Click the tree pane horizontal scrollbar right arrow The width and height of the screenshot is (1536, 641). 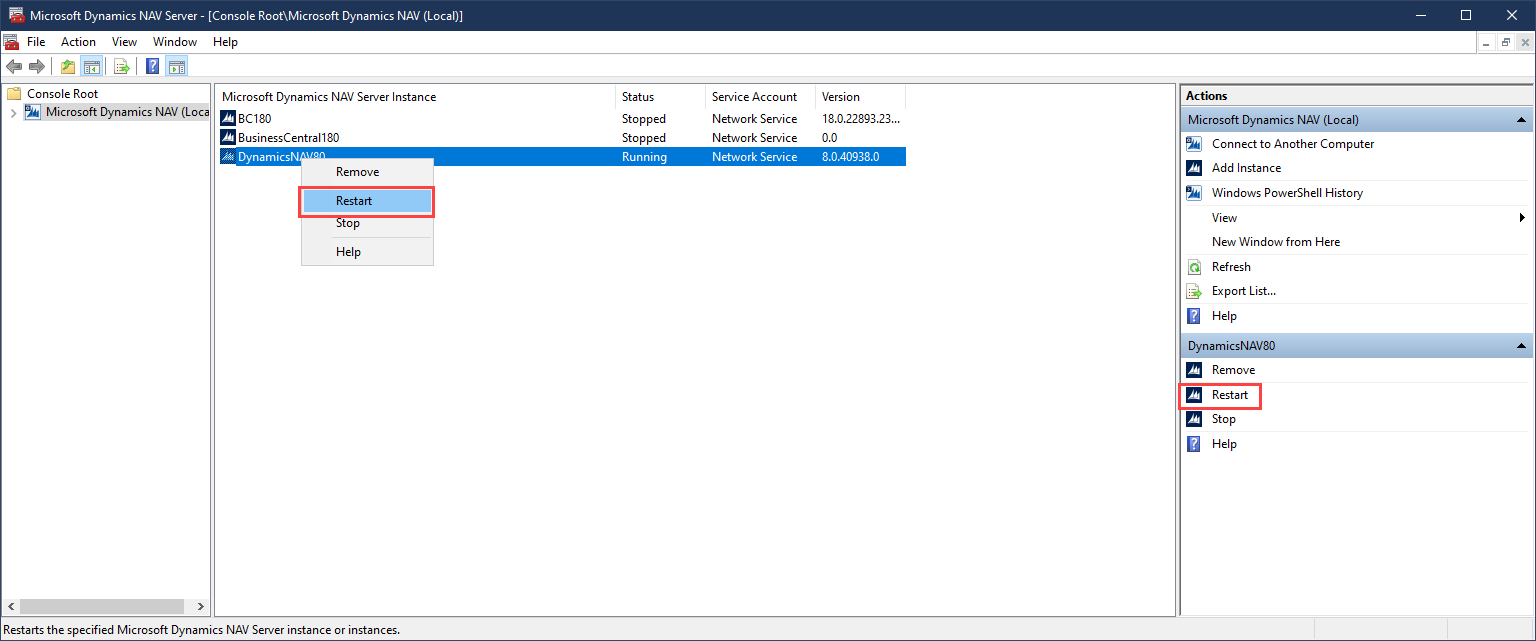pyautogui.click(x=201, y=607)
